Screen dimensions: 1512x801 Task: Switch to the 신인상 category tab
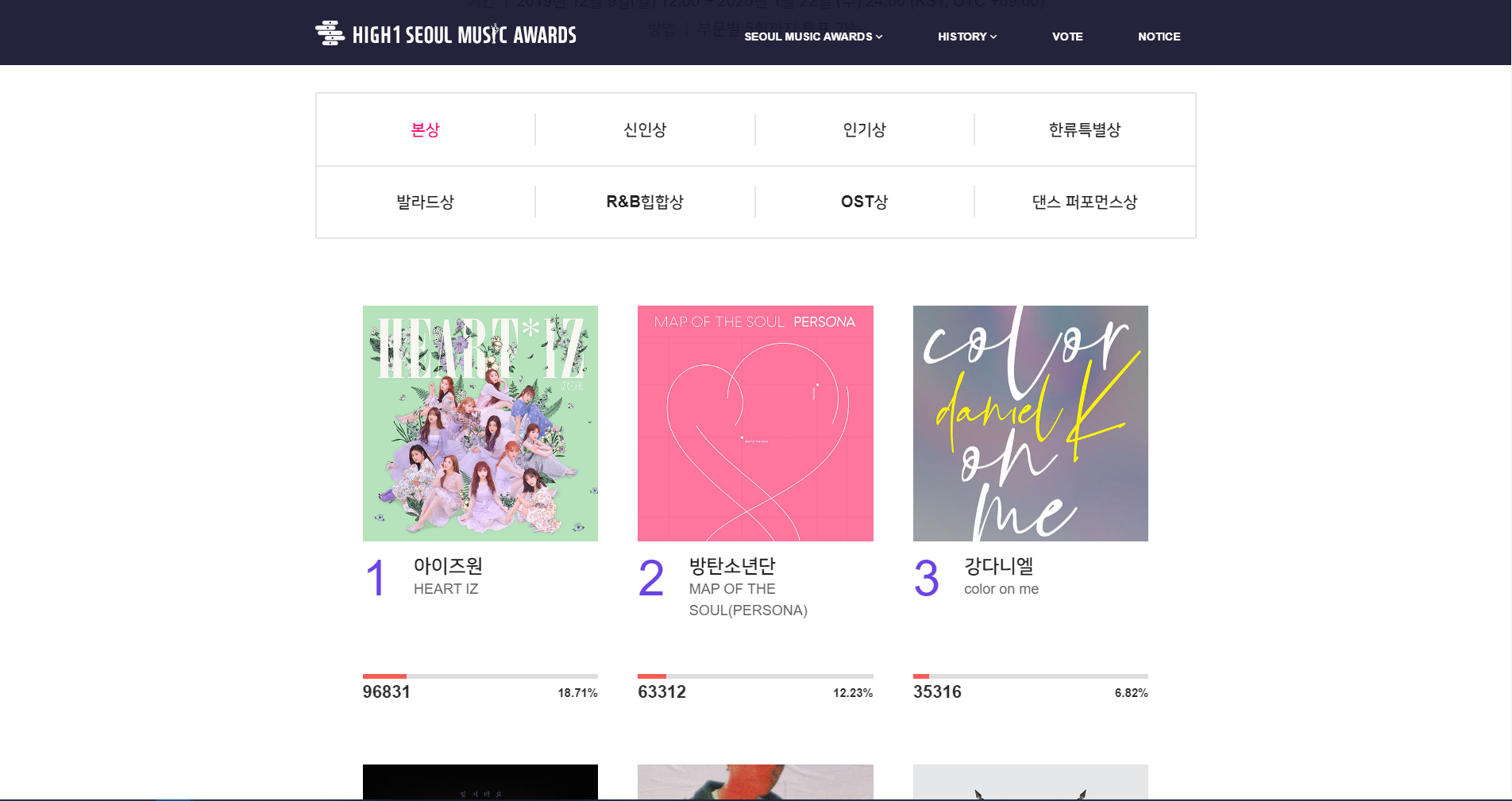click(645, 129)
